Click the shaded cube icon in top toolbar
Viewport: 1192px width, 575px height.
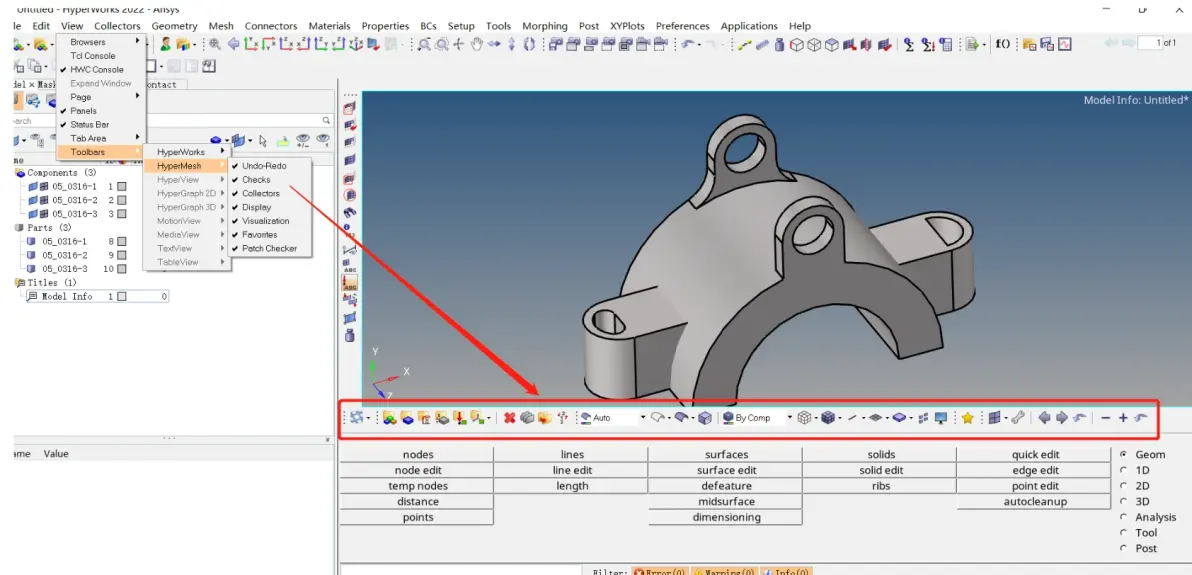tap(832, 45)
